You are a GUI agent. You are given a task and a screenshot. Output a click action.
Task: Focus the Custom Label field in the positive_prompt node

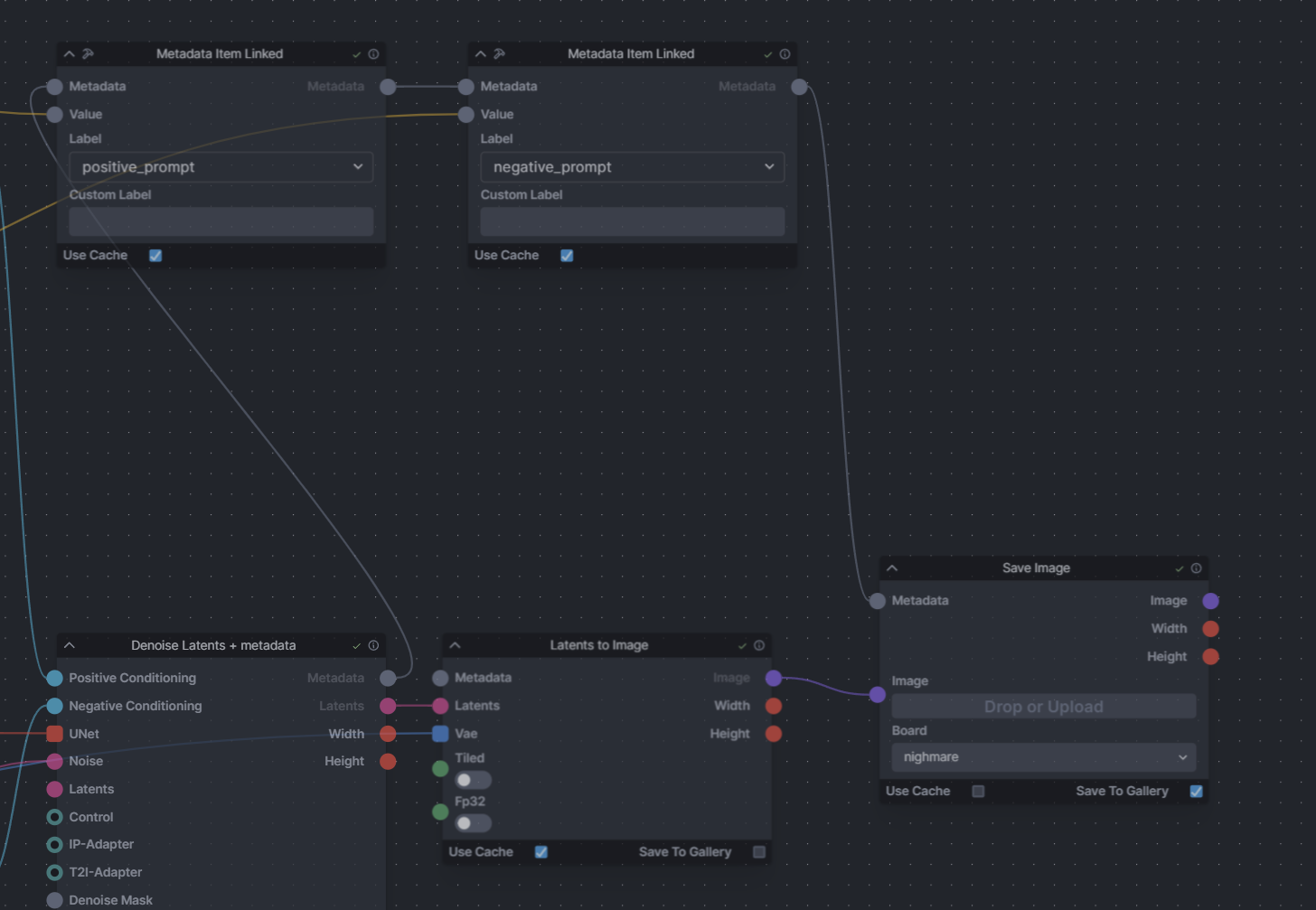coord(221,221)
